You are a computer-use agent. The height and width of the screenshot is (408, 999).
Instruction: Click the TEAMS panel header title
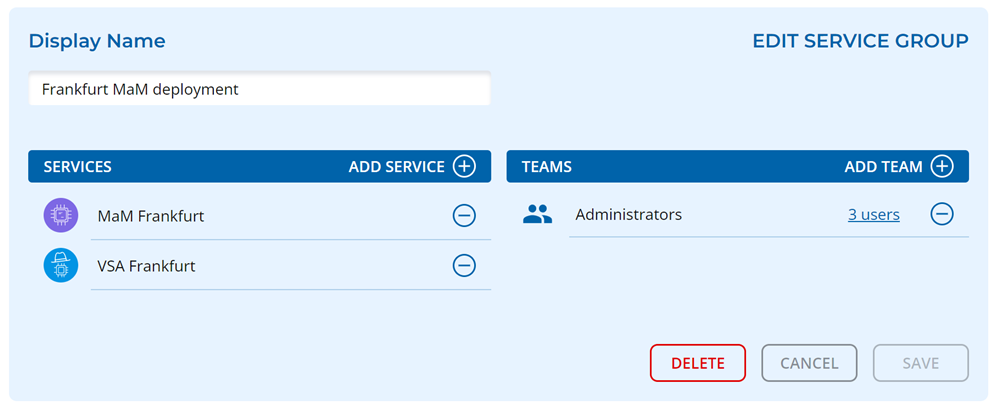coord(546,167)
